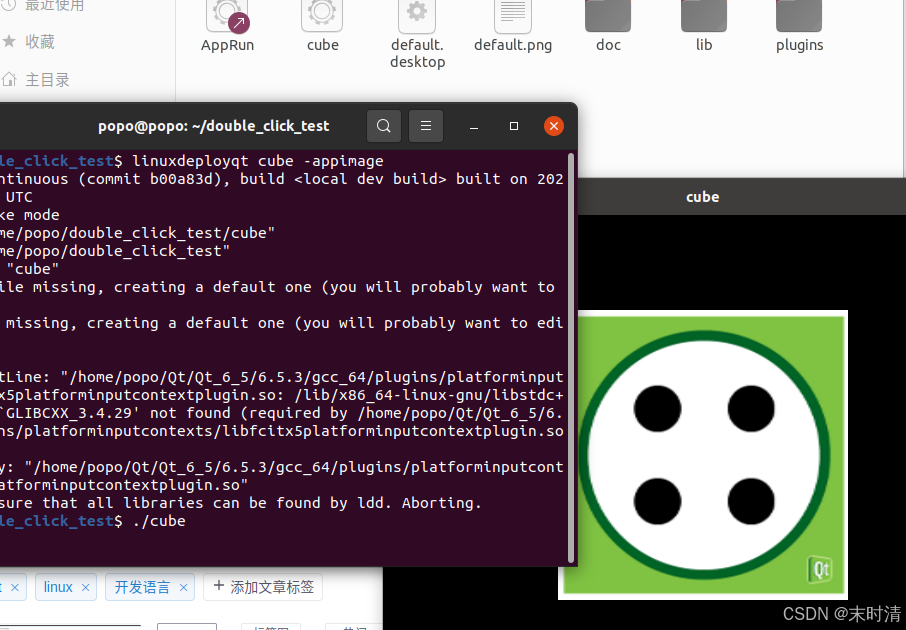Open the AppRun file icon

(227, 16)
